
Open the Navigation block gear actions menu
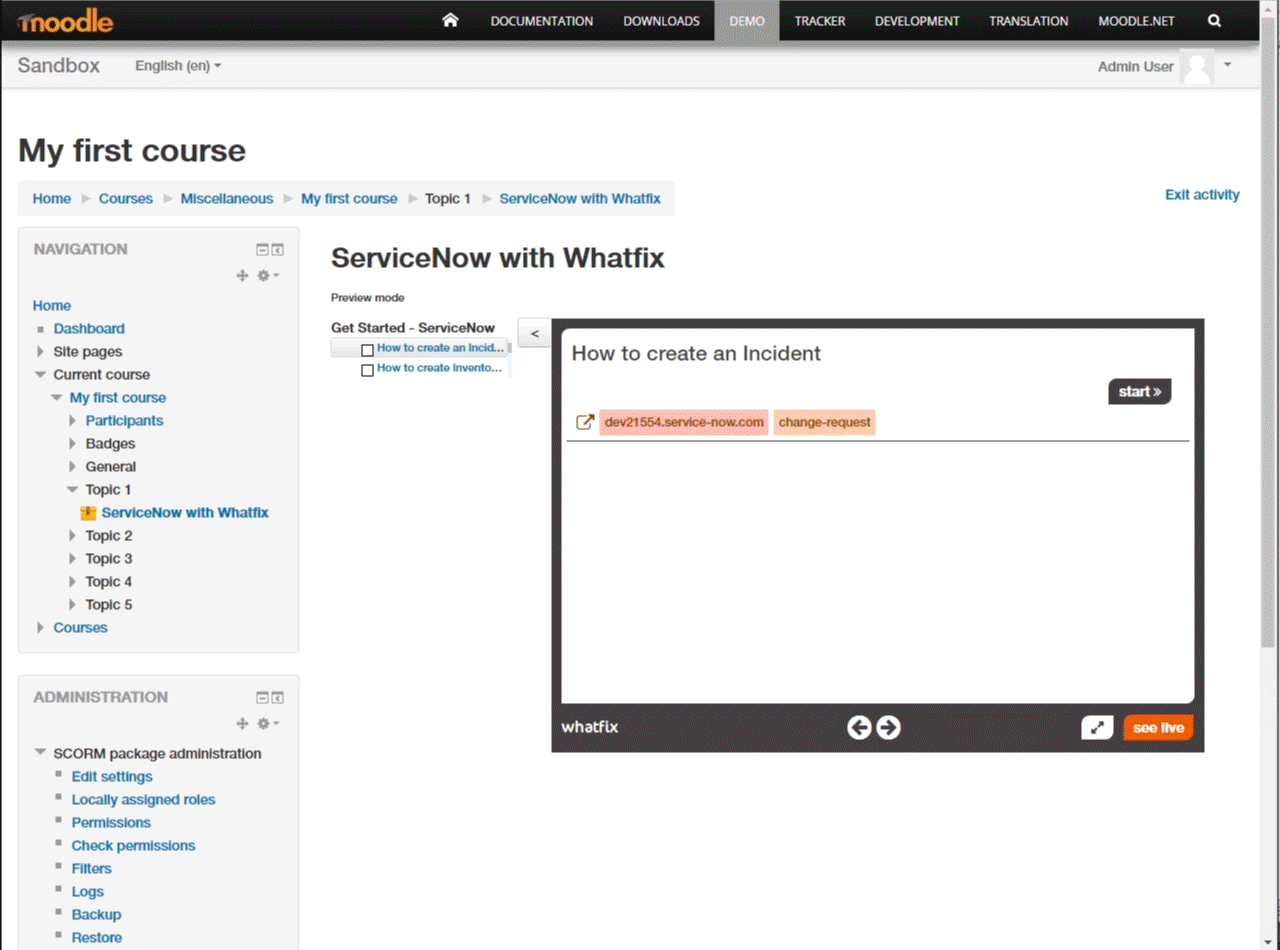[268, 275]
